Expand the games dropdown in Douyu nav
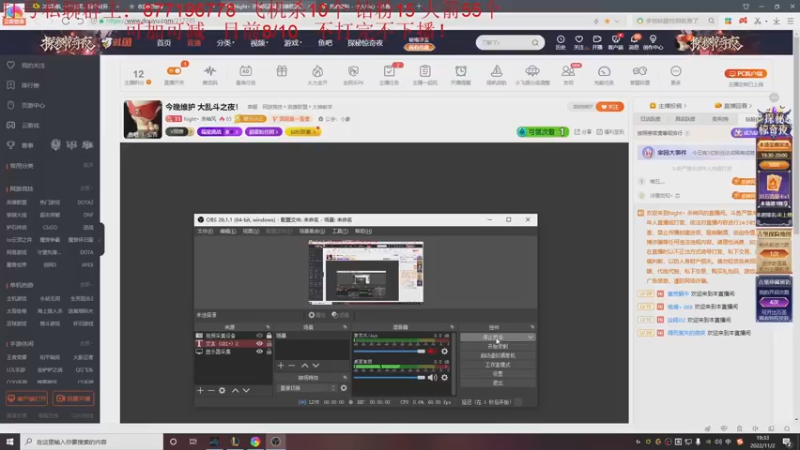 292,43
